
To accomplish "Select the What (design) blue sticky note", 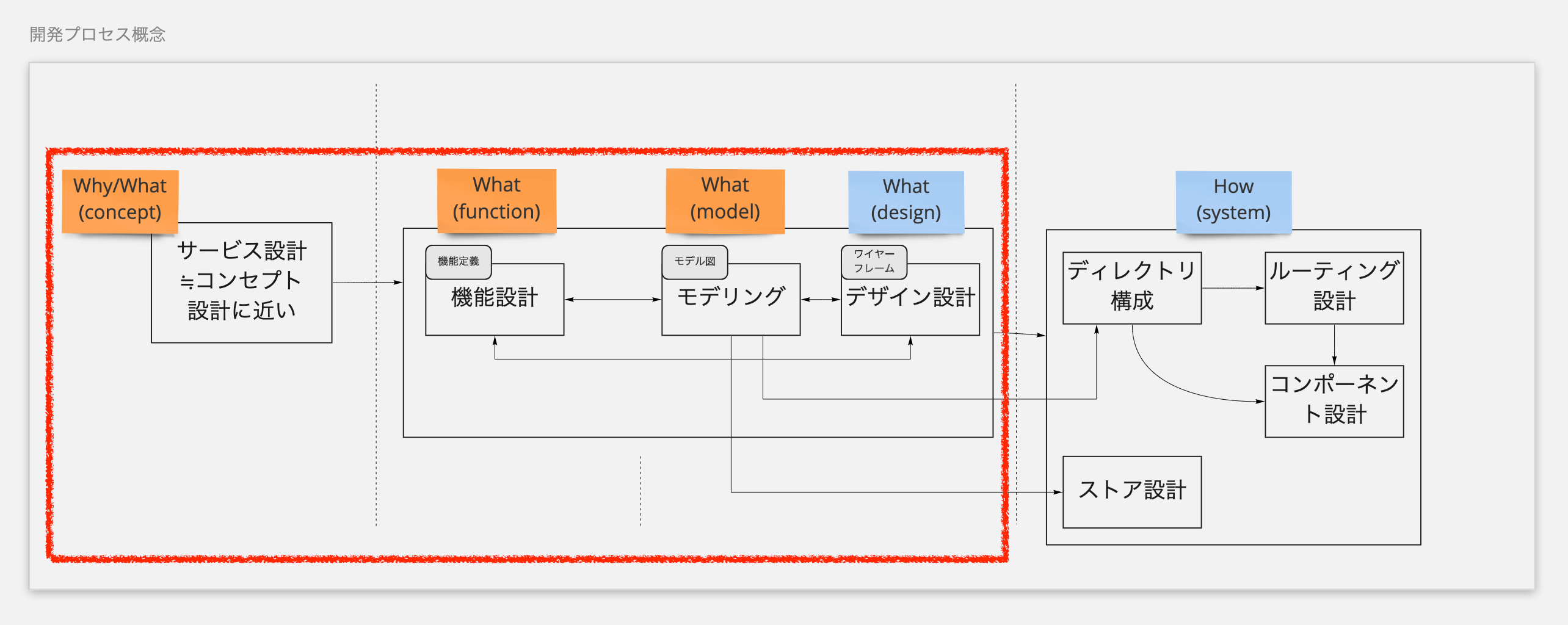I will point(906,200).
